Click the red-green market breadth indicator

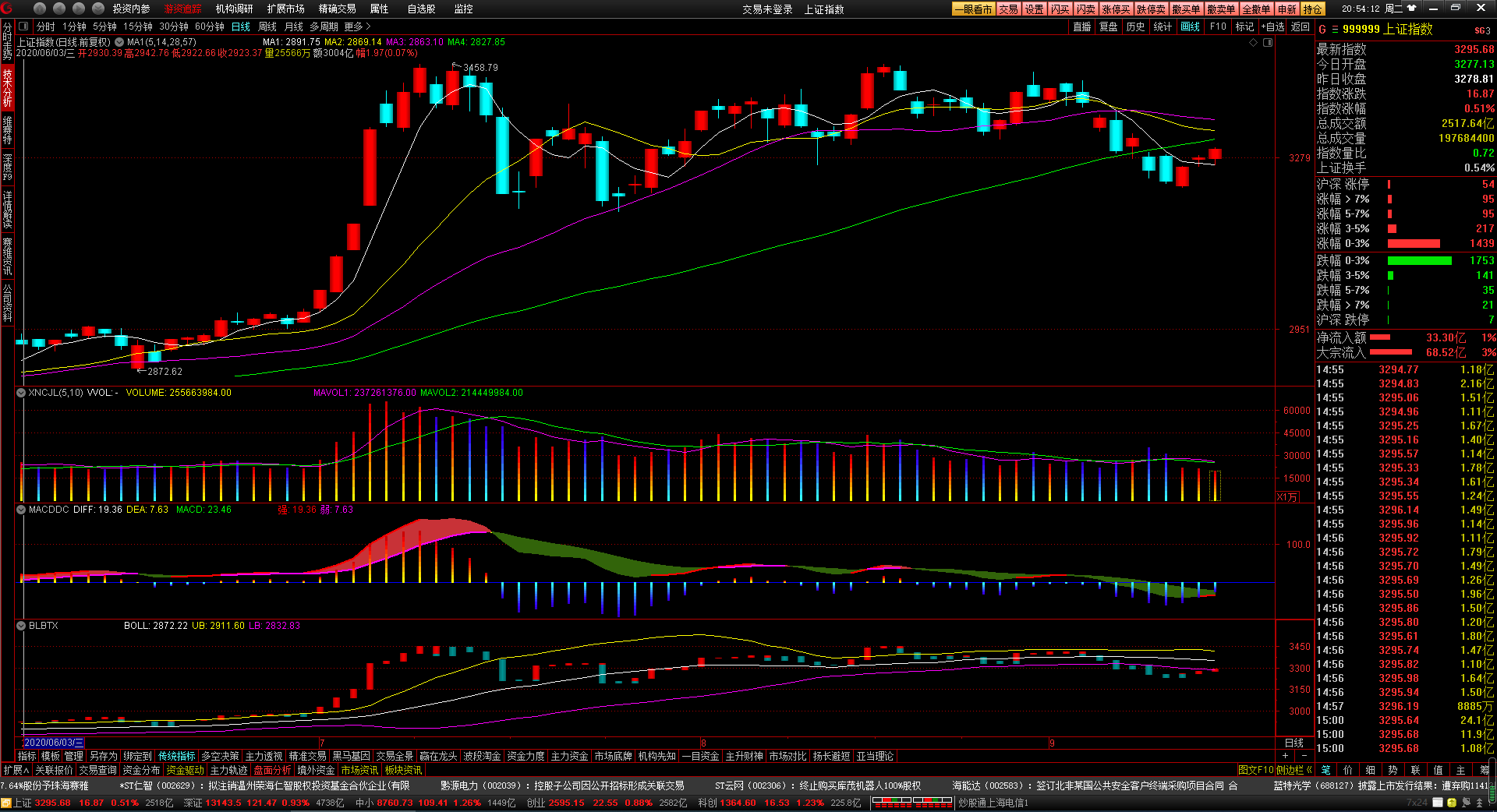[911, 803]
